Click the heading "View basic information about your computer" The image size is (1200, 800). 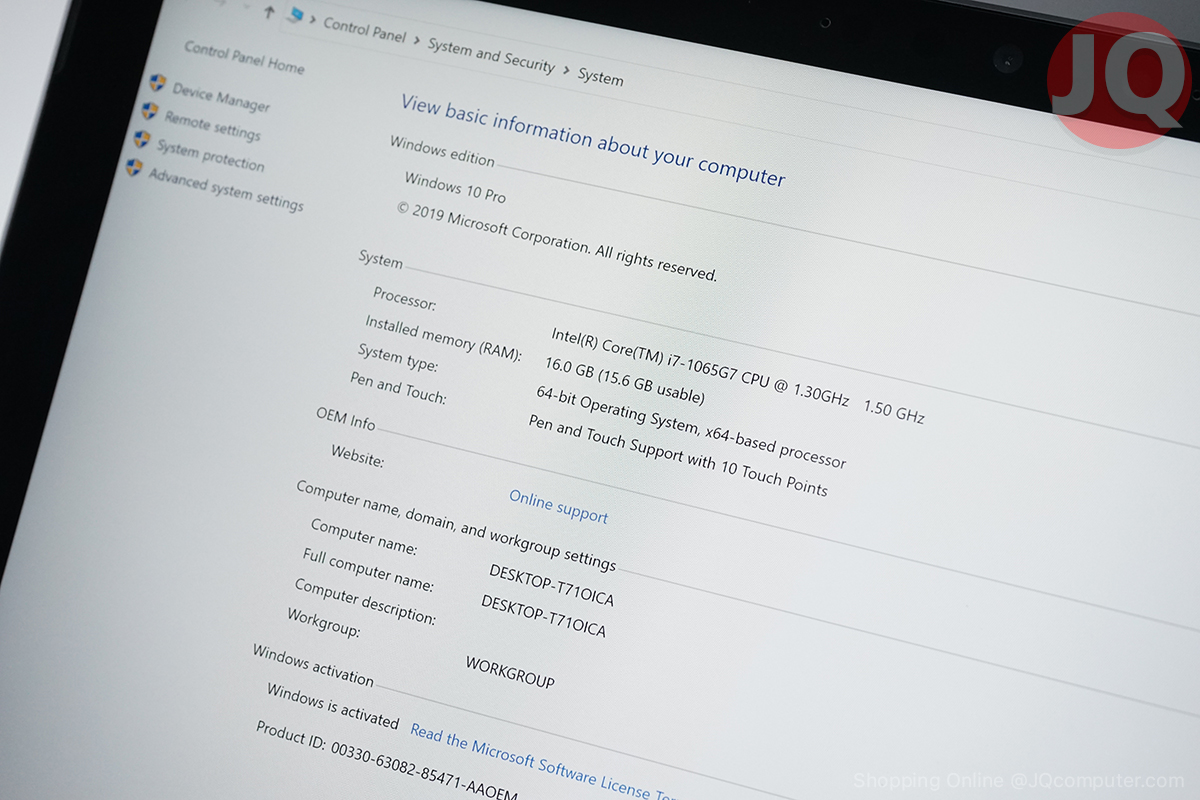point(593,140)
